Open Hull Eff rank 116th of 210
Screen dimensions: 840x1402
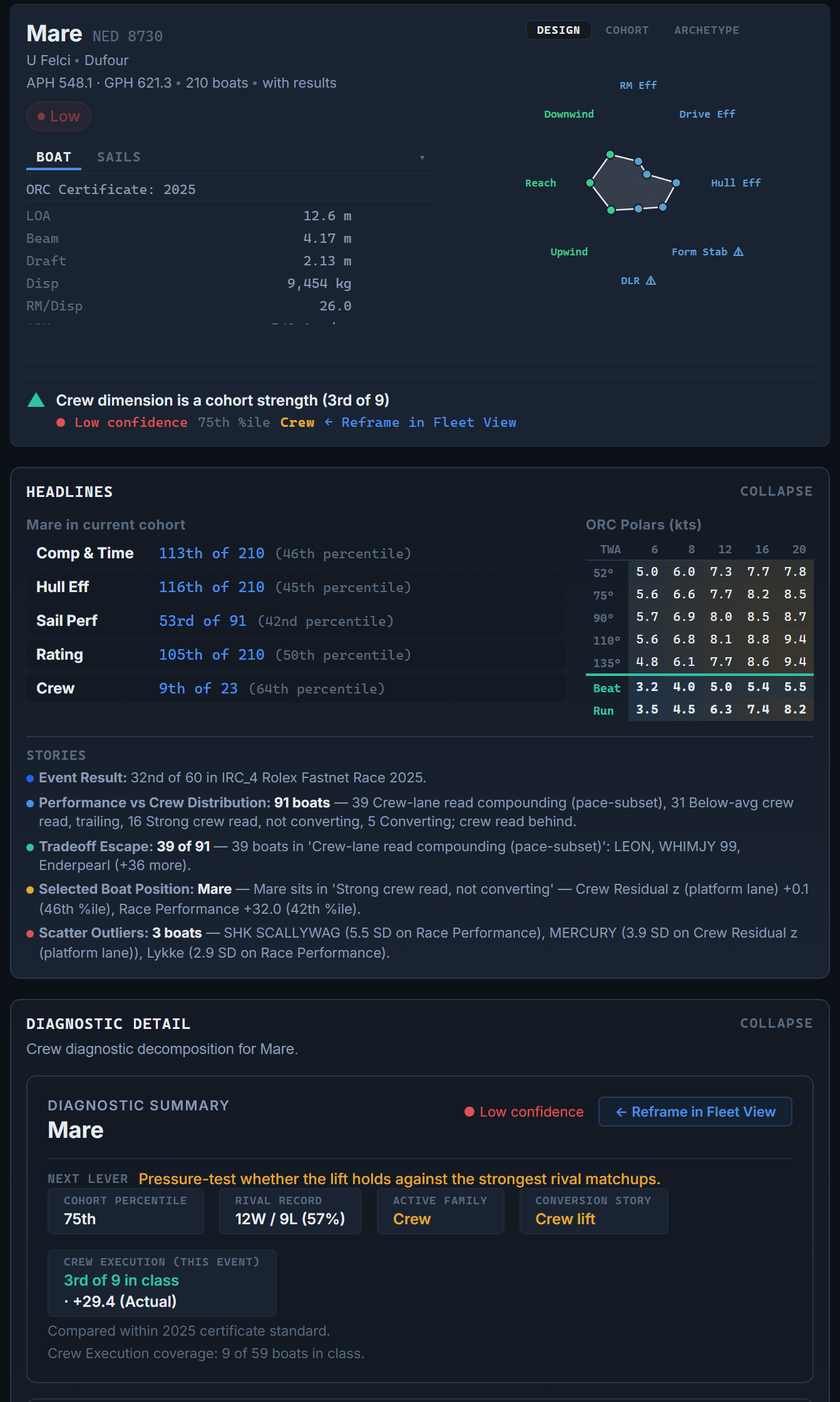pos(212,587)
